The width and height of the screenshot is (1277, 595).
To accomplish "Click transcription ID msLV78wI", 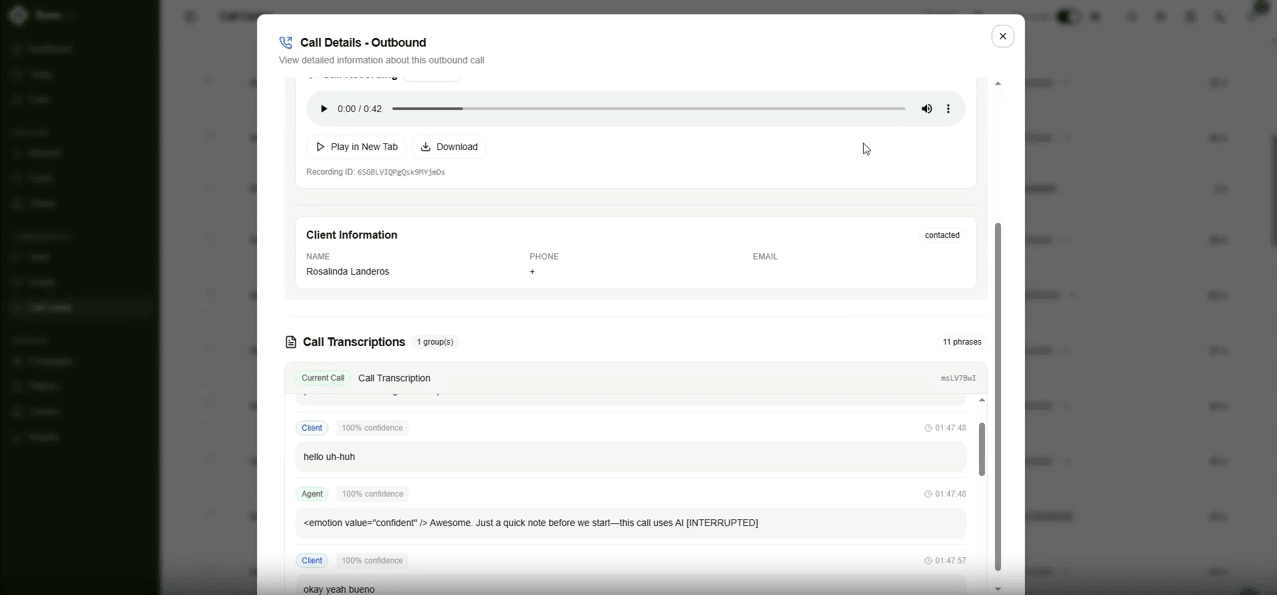I will 958,379.
